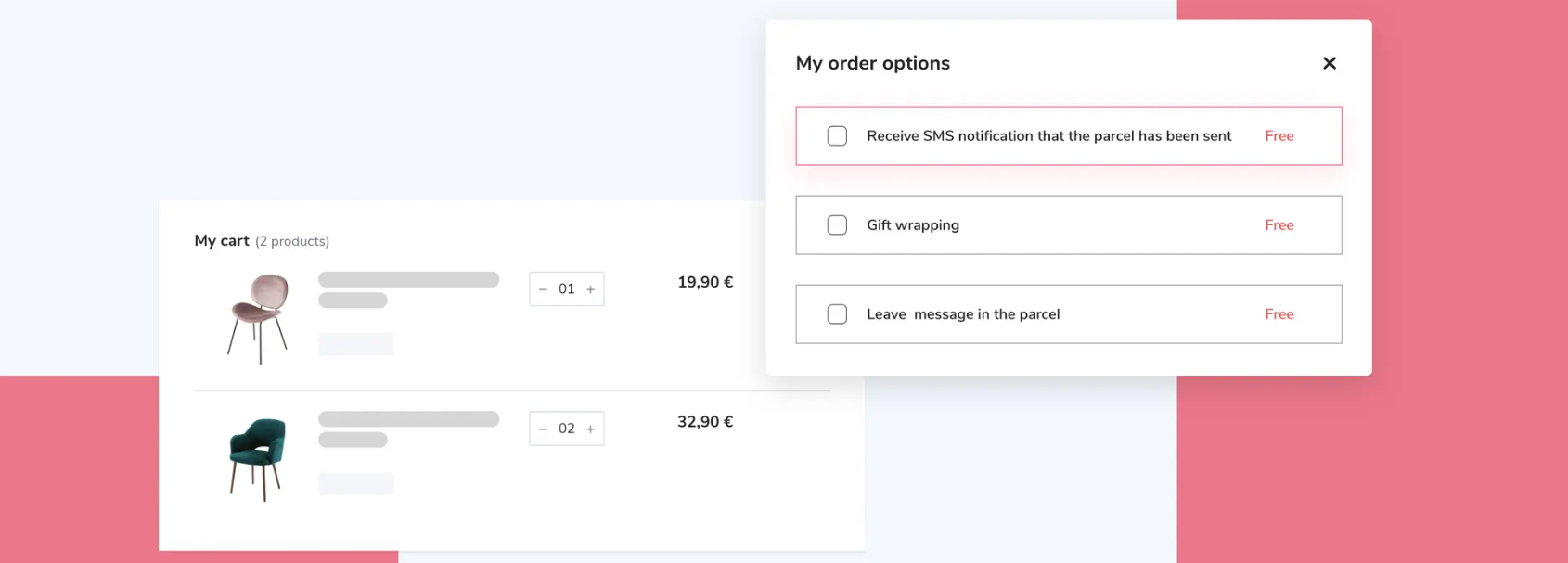Close the My order options dialog
This screenshot has width=1568, height=563.
(1329, 63)
